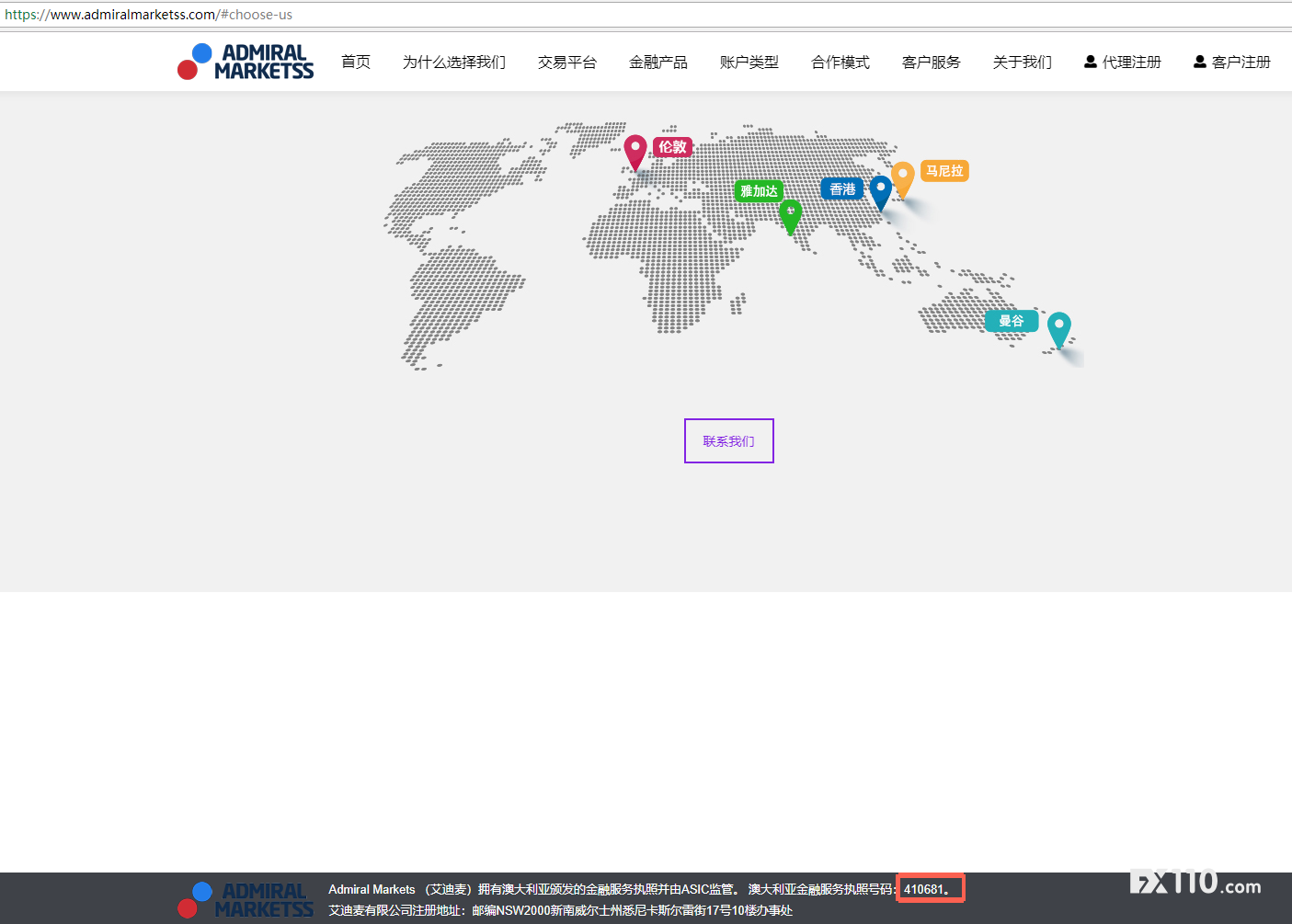Select the 香港 city label
This screenshot has height=924, width=1292.
click(x=842, y=189)
